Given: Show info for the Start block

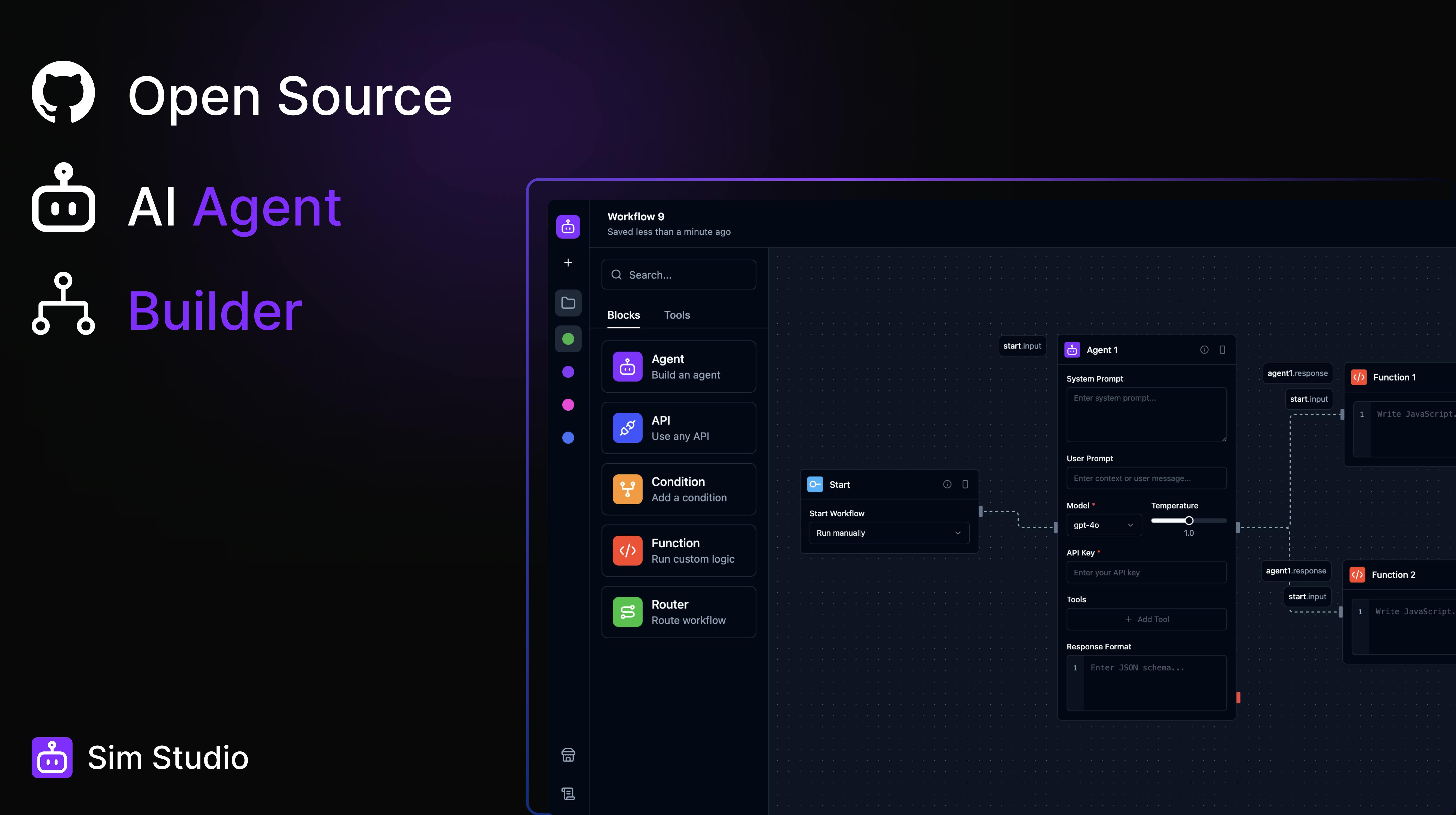Looking at the screenshot, I should [947, 484].
